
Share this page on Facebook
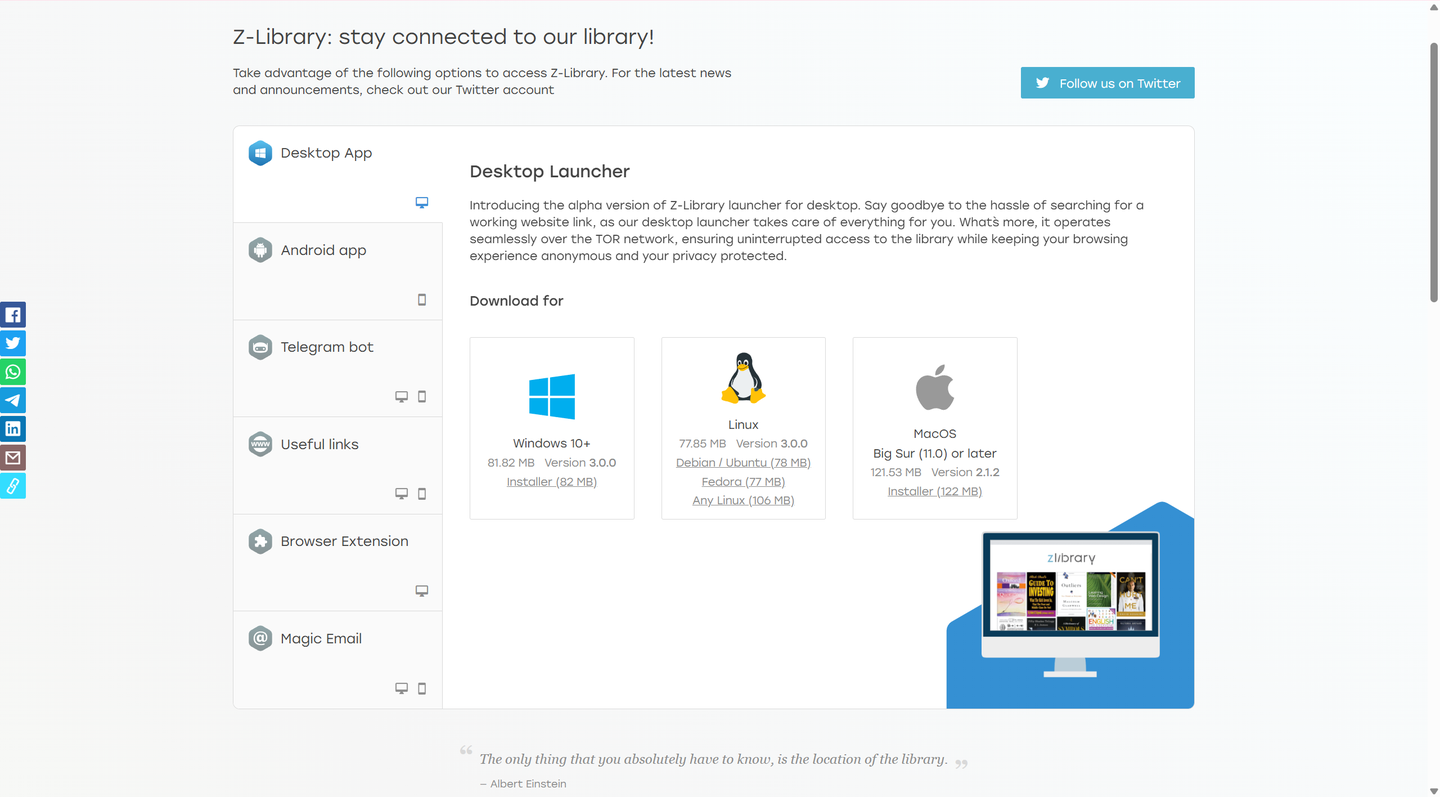(x=13, y=315)
